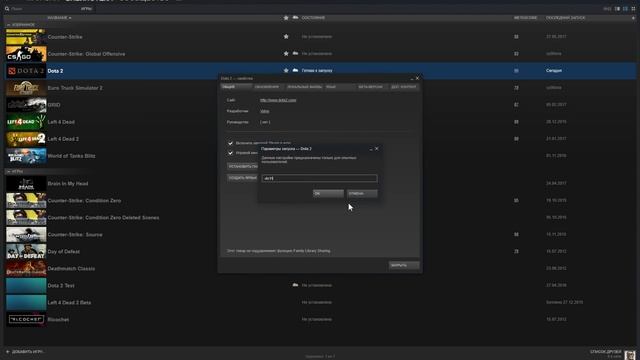Click the search magnifier icon

point(7,9)
